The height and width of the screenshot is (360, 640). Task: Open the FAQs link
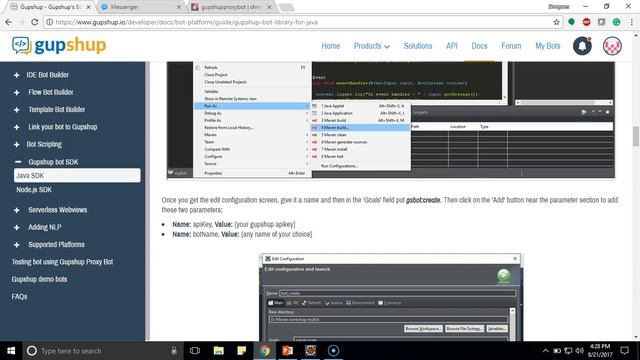[x=19, y=297]
